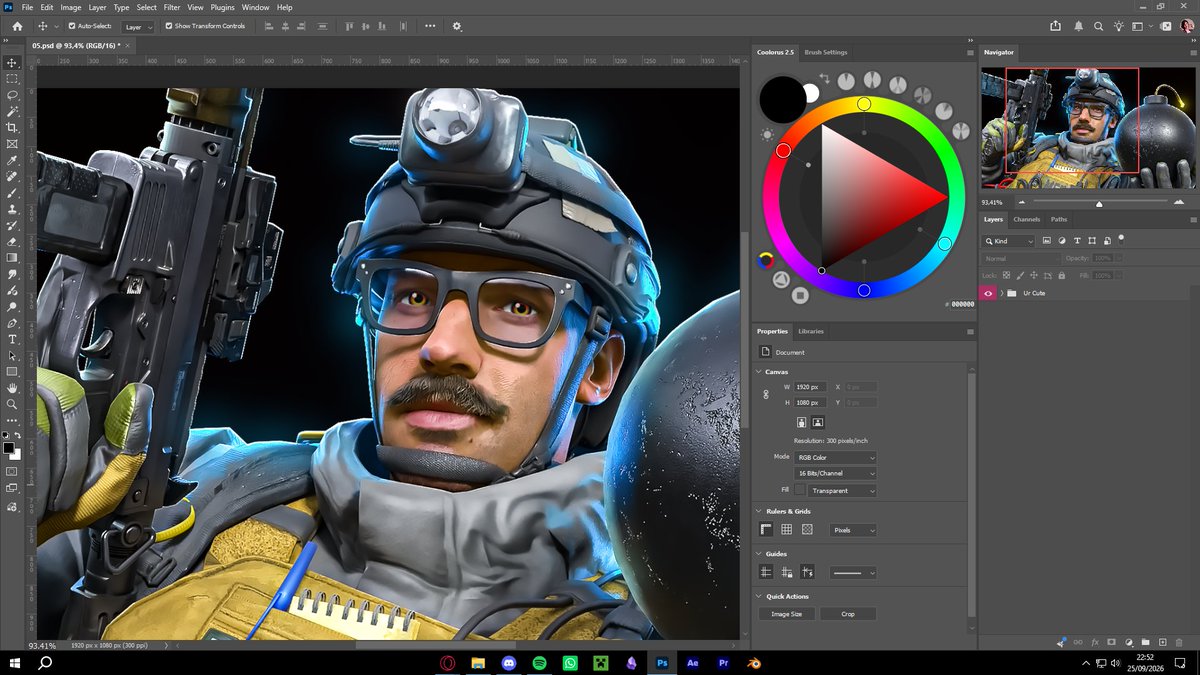The width and height of the screenshot is (1200, 675).
Task: Click the Navigator zoom slider handle
Action: point(1099,203)
